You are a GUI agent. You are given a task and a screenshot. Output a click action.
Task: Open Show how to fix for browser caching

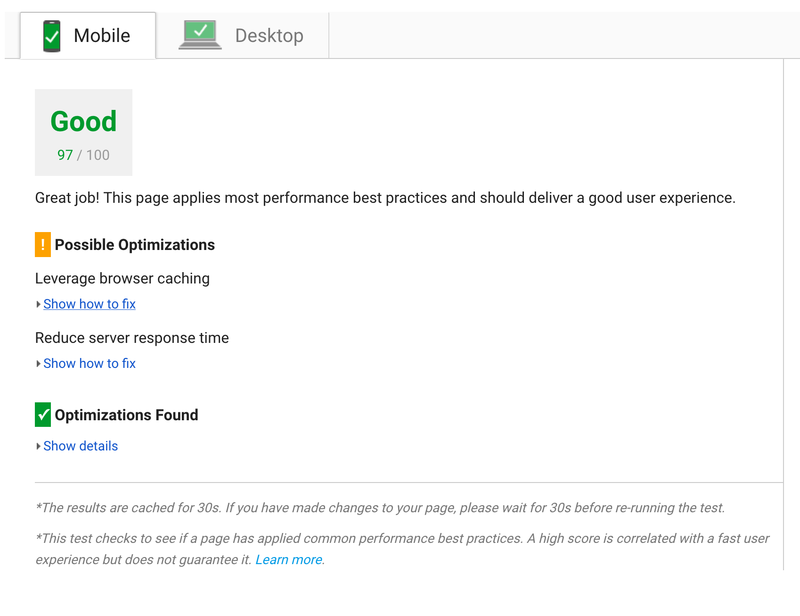89,304
